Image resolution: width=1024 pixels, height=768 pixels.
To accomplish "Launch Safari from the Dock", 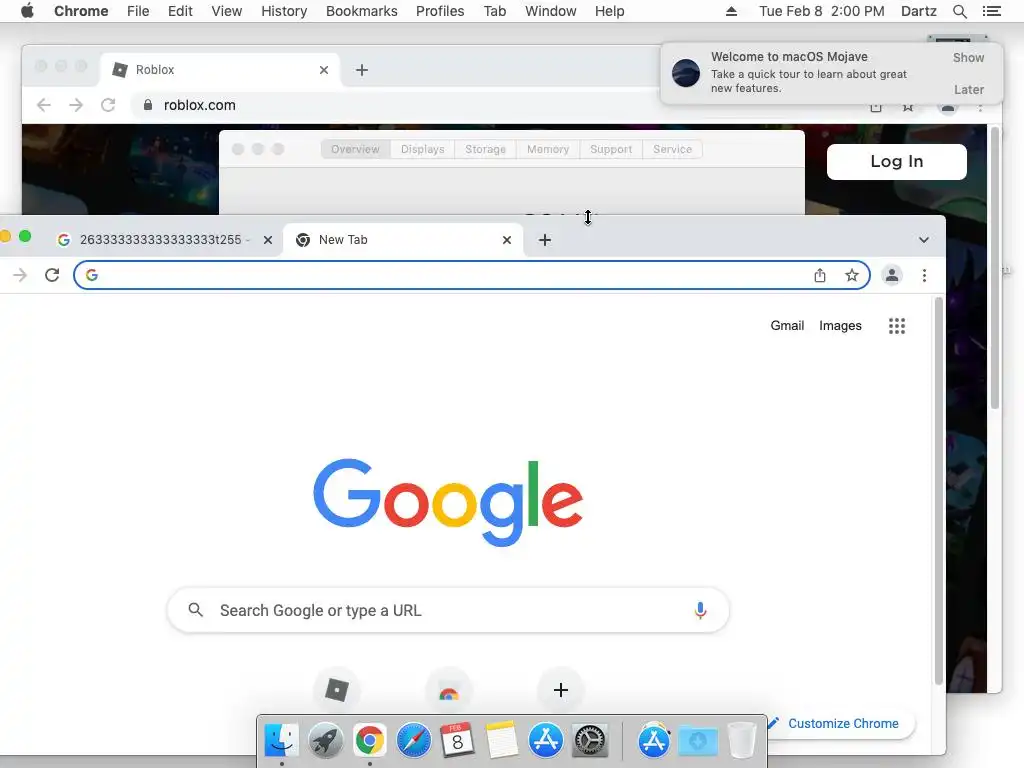I will [413, 741].
